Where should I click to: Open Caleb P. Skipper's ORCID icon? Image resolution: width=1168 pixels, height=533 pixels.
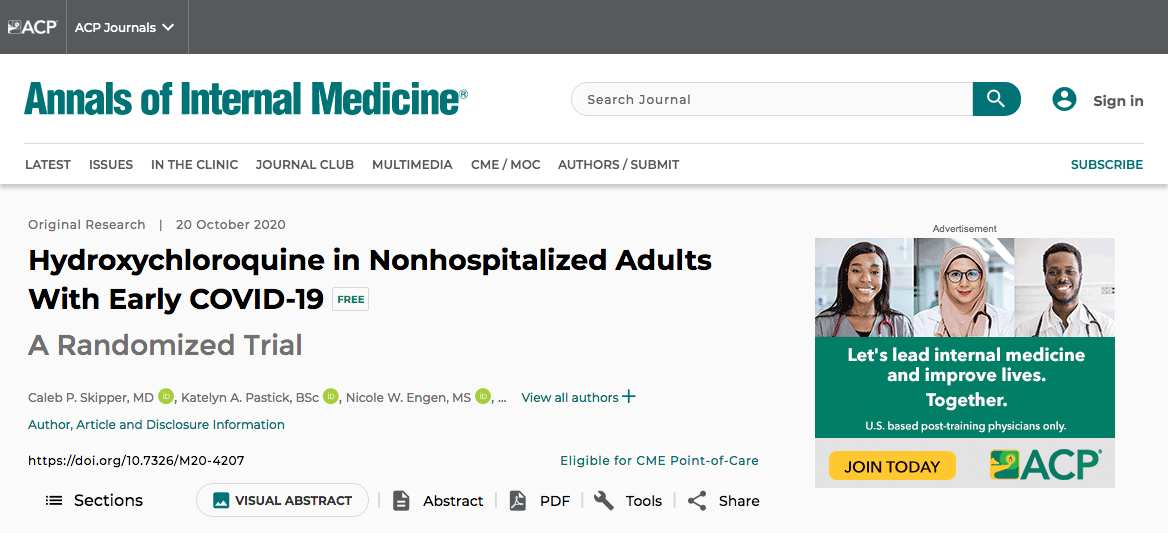click(166, 397)
